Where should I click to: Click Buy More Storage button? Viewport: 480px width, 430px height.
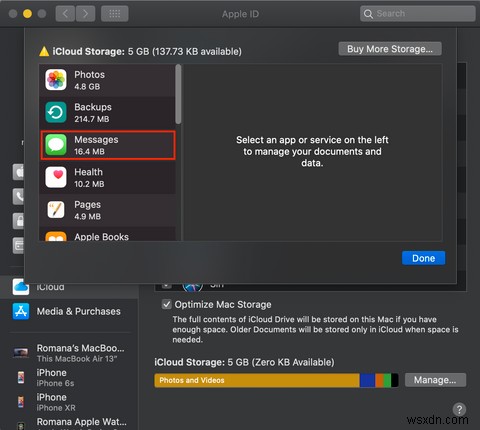point(390,49)
